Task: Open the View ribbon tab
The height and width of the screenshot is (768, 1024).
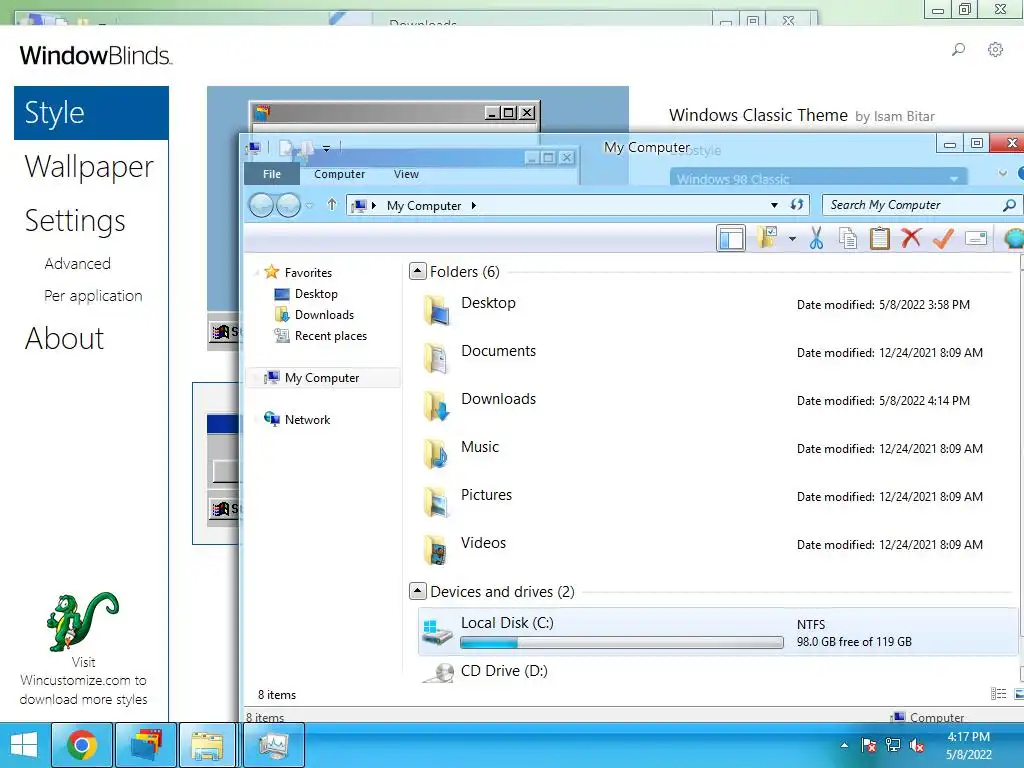Action: click(x=406, y=174)
